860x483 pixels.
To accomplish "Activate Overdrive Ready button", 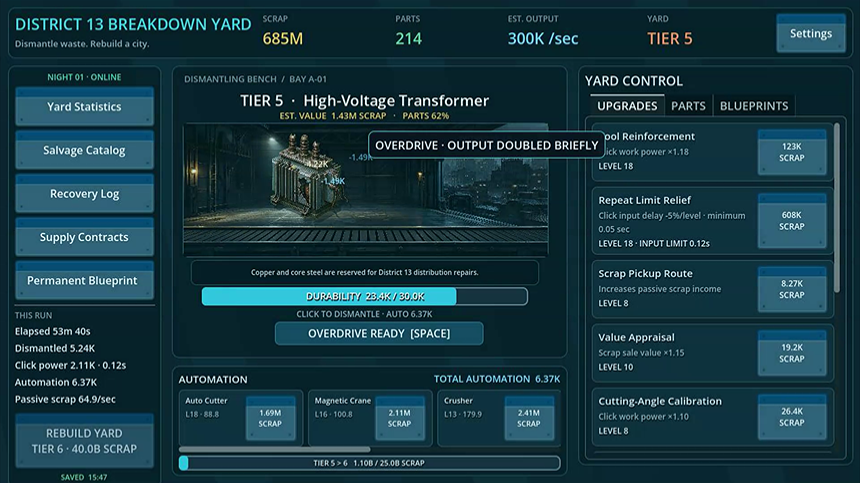I will (379, 333).
